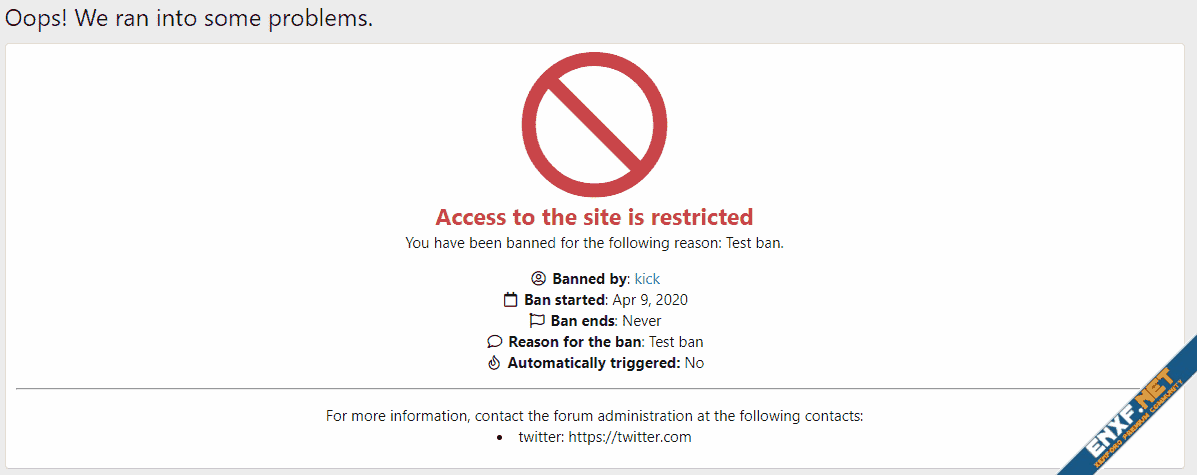Click the 'Apr 9, 2020' ban start date

[650, 300]
